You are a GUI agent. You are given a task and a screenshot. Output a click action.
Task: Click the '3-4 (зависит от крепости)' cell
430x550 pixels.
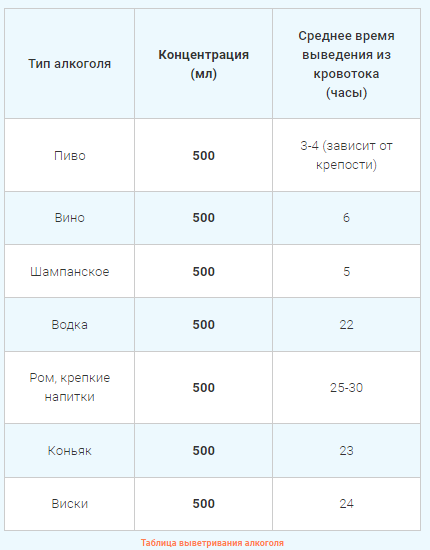pos(347,155)
